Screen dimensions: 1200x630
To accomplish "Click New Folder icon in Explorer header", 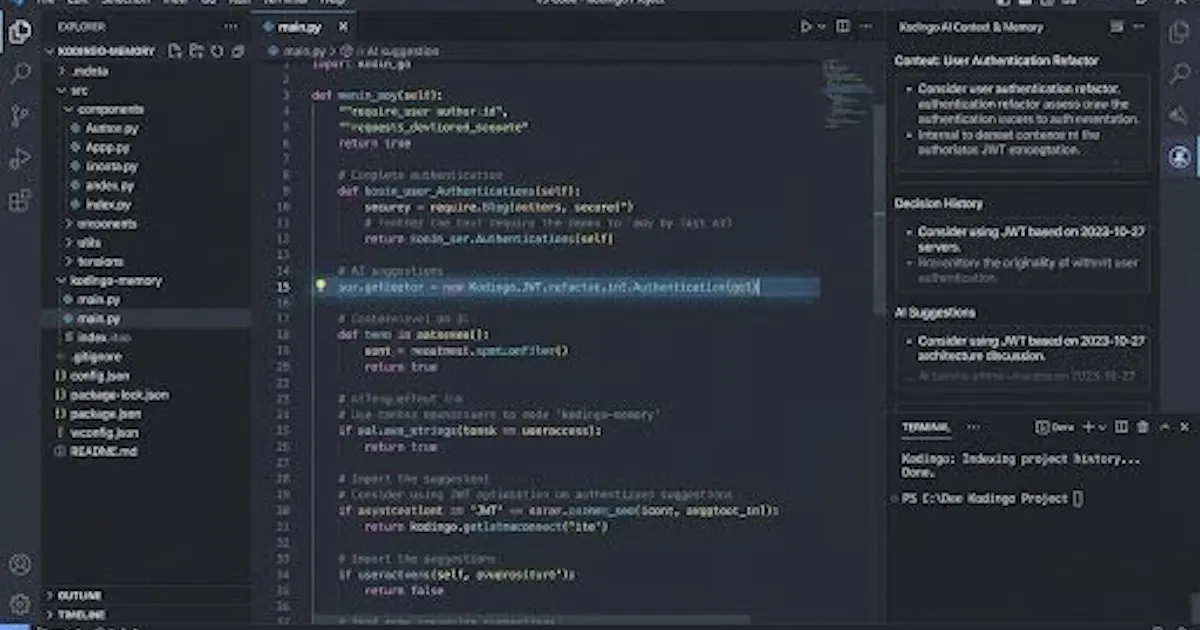I will click(x=196, y=50).
